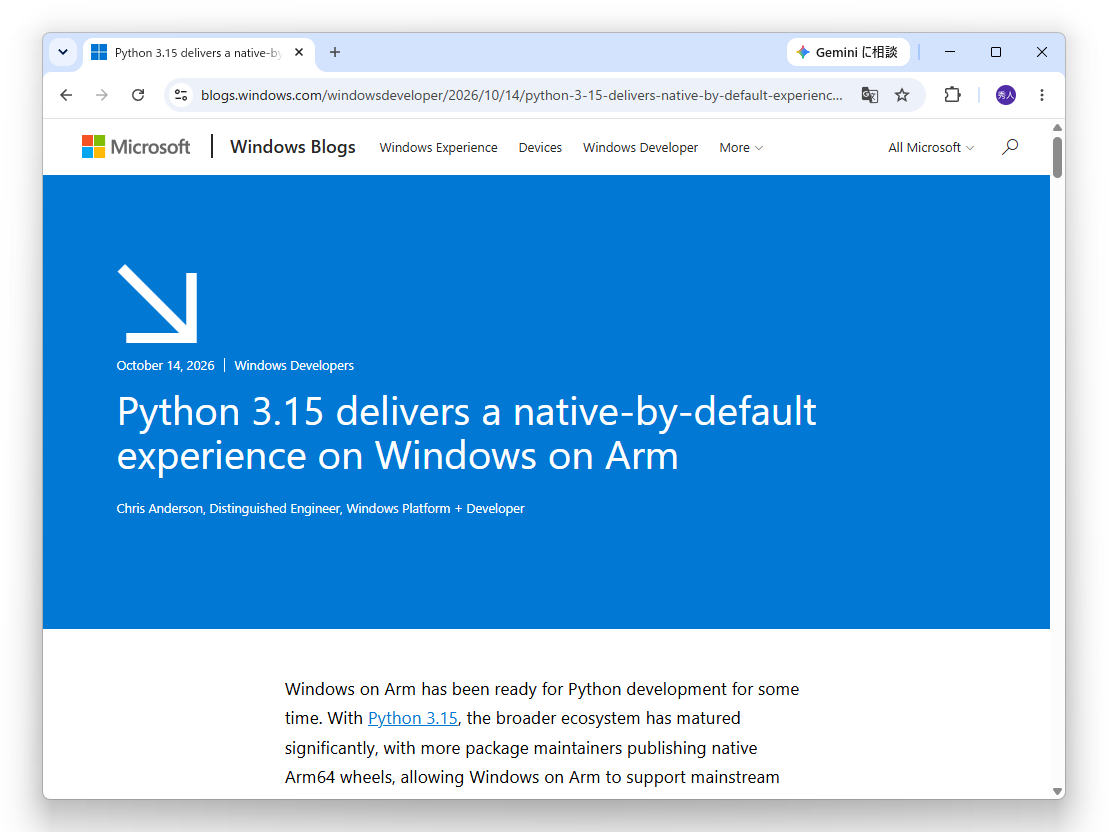Open the Windows Developer menu item
The height and width of the screenshot is (832, 1109).
point(640,148)
